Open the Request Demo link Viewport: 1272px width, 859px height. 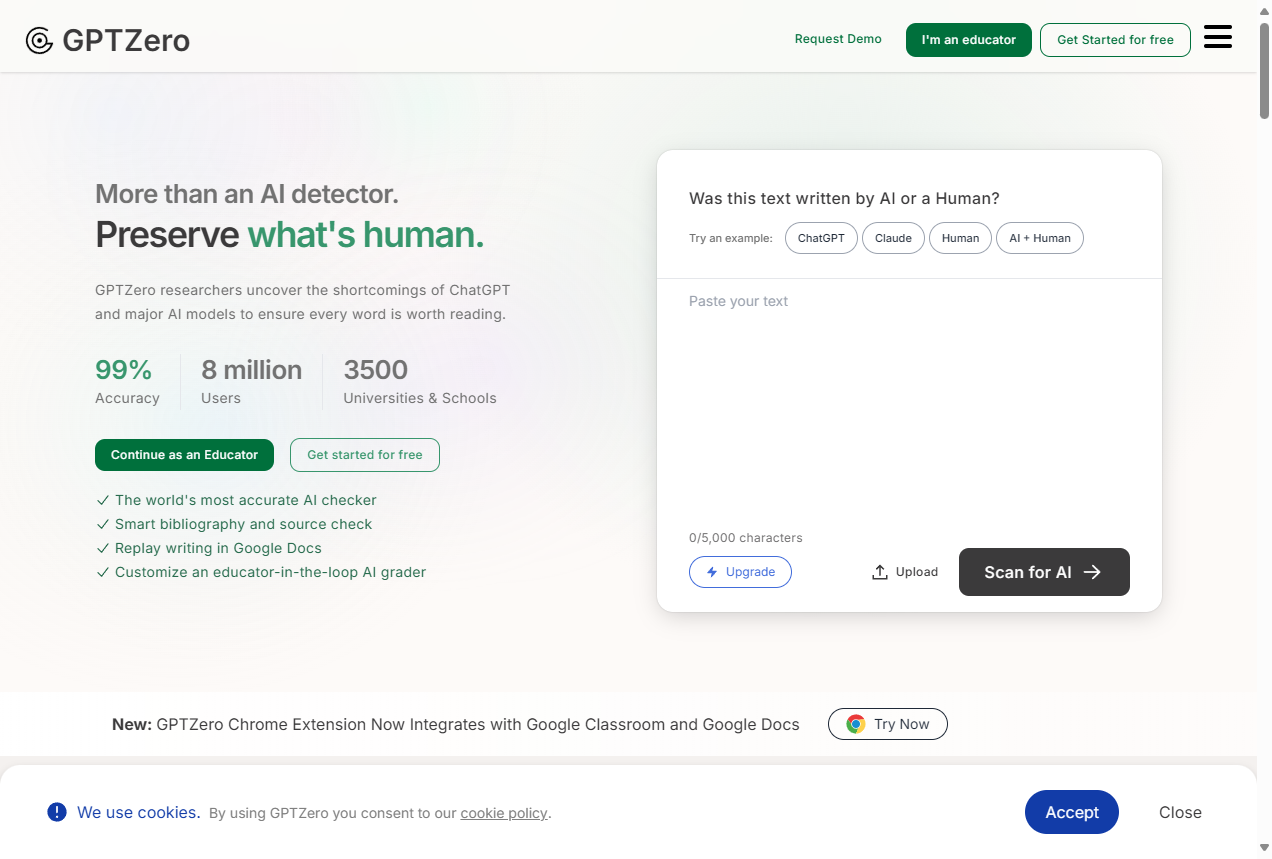838,39
